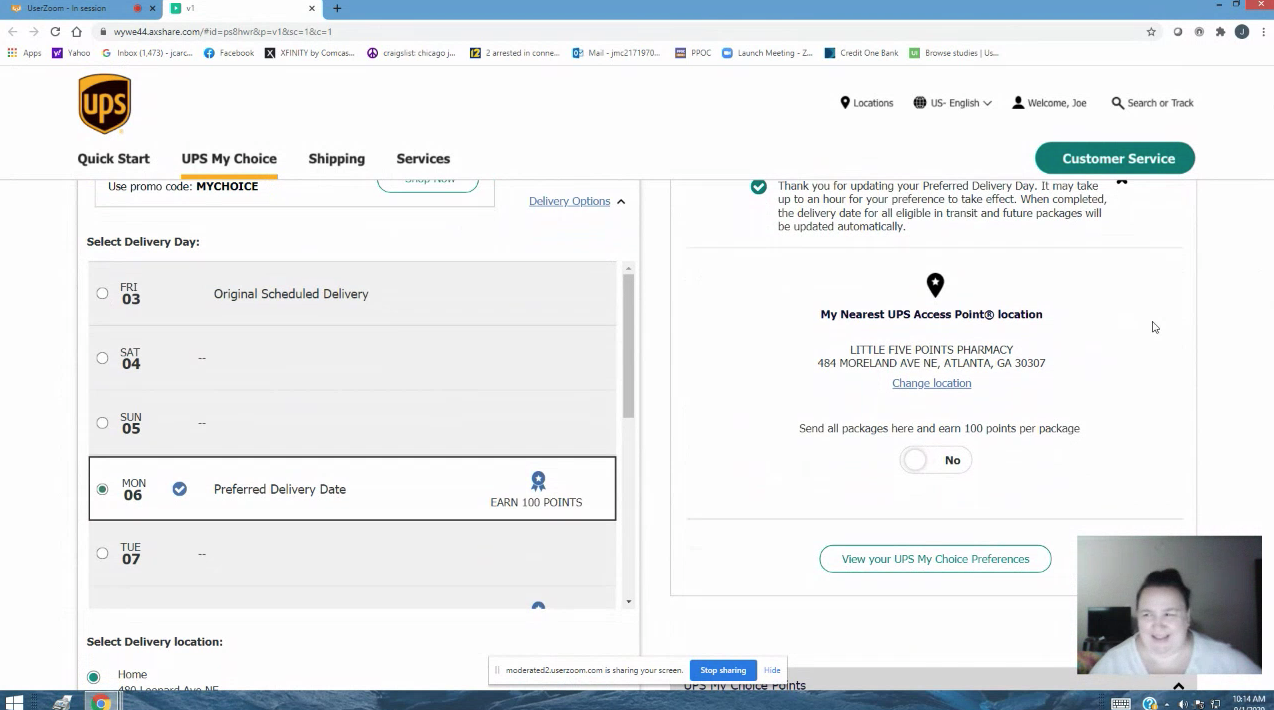Screen dimensions: 1274x710
Task: Open a new browser tab with plus icon
Action: [337, 8]
